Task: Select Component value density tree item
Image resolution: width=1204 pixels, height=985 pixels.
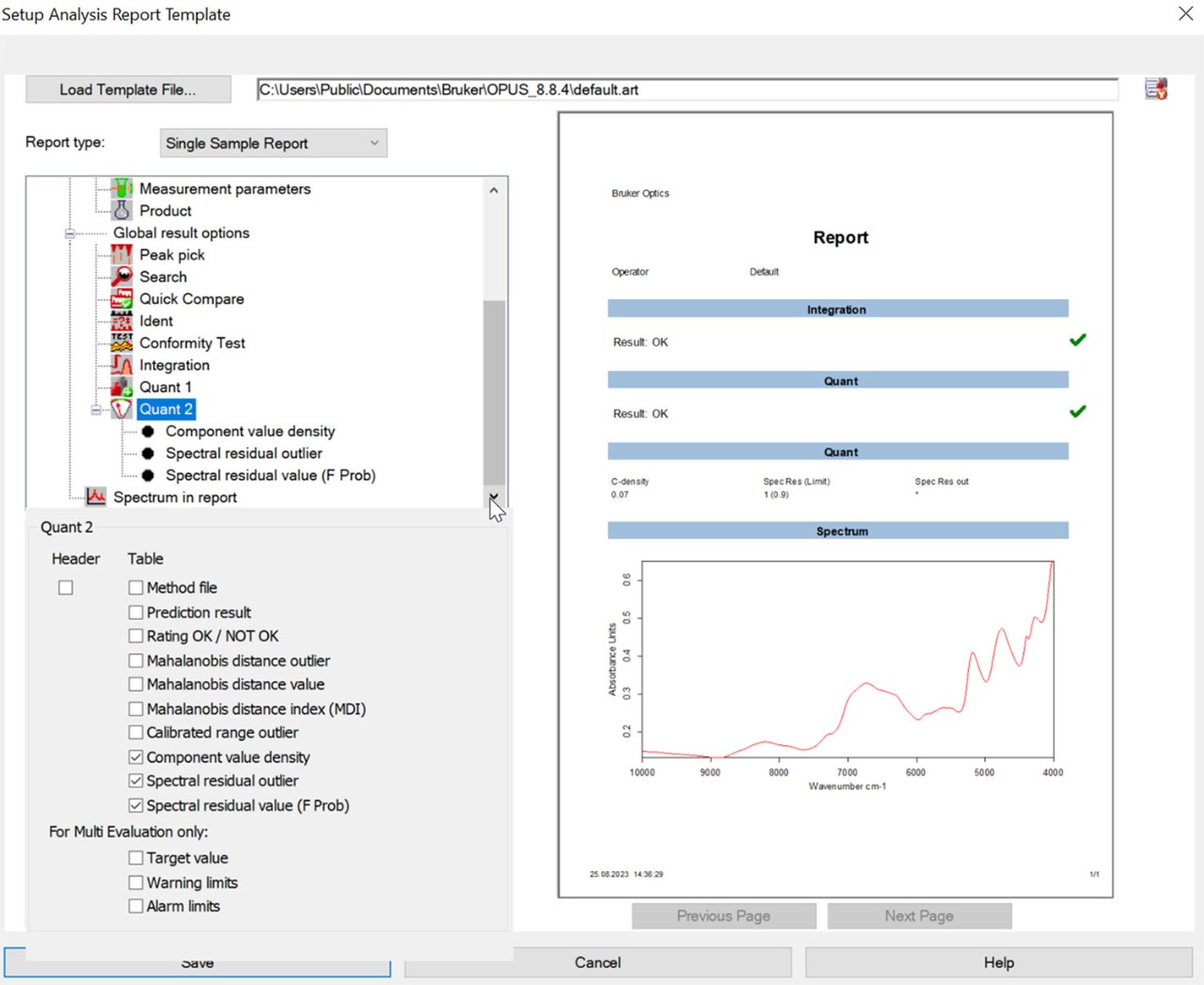Action: point(250,431)
